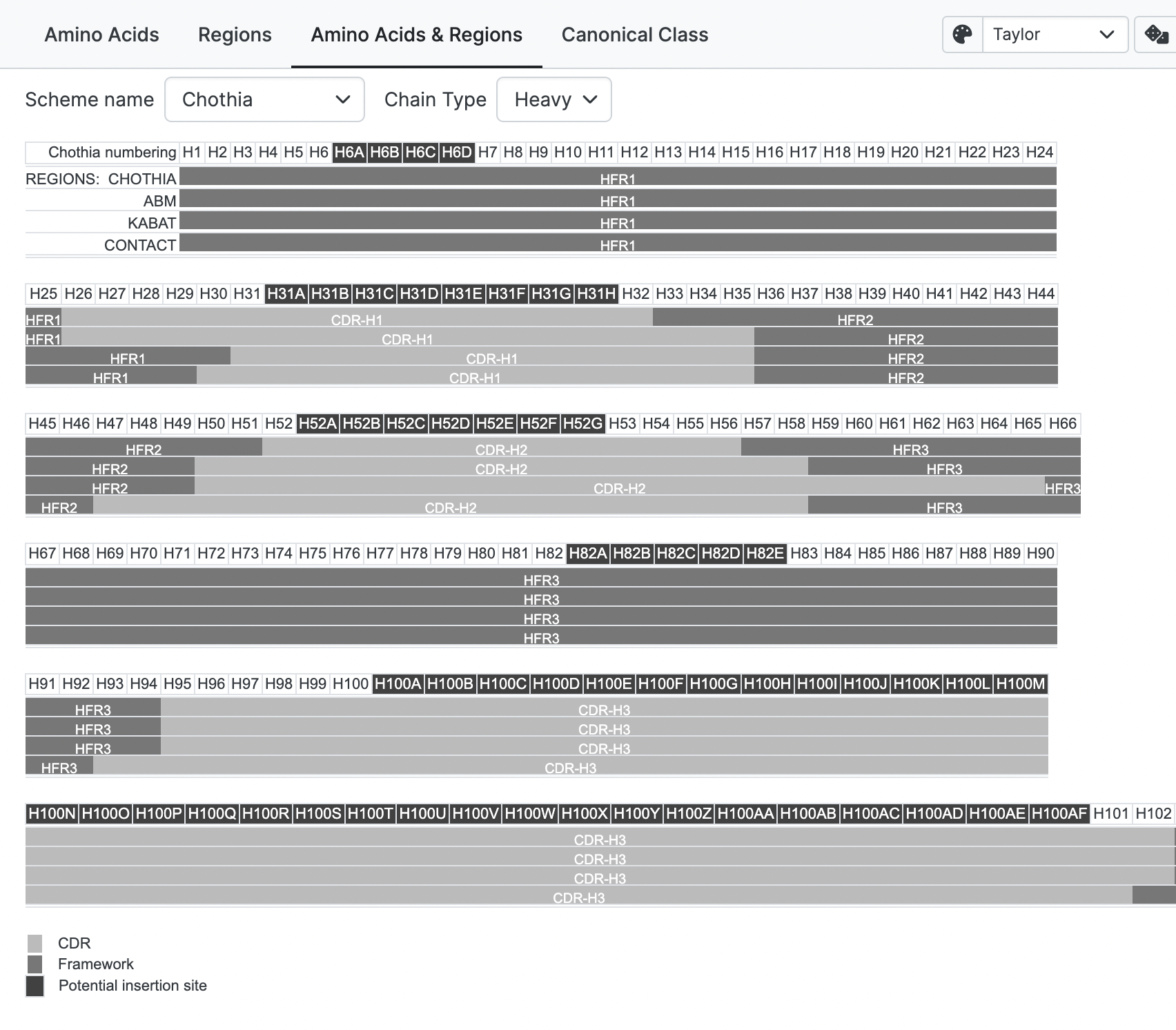
Task: Click the Chothia HFR1 region bar
Action: [618, 177]
